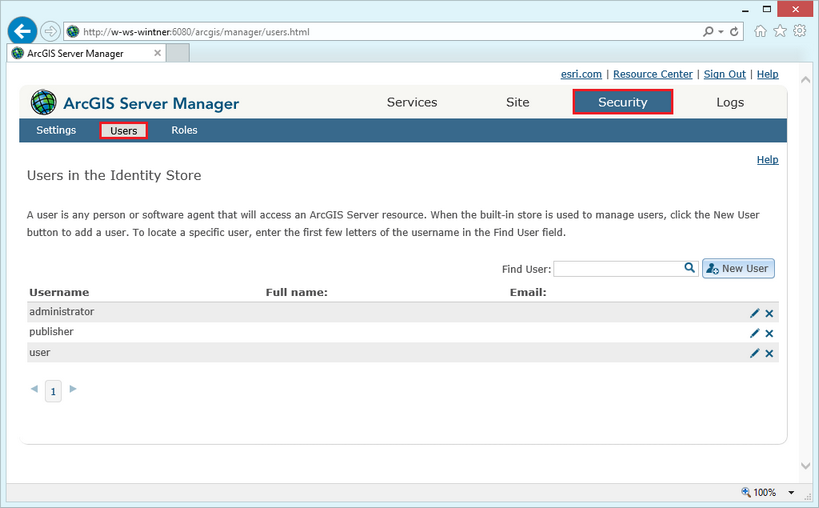Click the ArcGIS Server Manager title text
Image resolution: width=819 pixels, height=508 pixels.
[x=151, y=103]
